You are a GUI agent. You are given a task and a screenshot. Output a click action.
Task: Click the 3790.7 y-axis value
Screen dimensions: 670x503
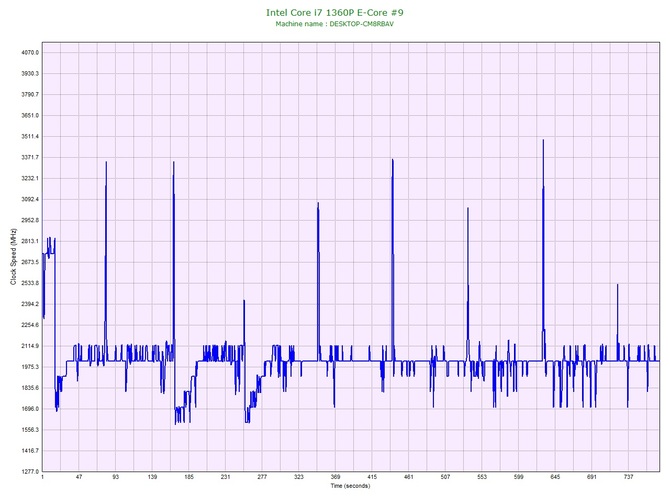pyautogui.click(x=30, y=94)
